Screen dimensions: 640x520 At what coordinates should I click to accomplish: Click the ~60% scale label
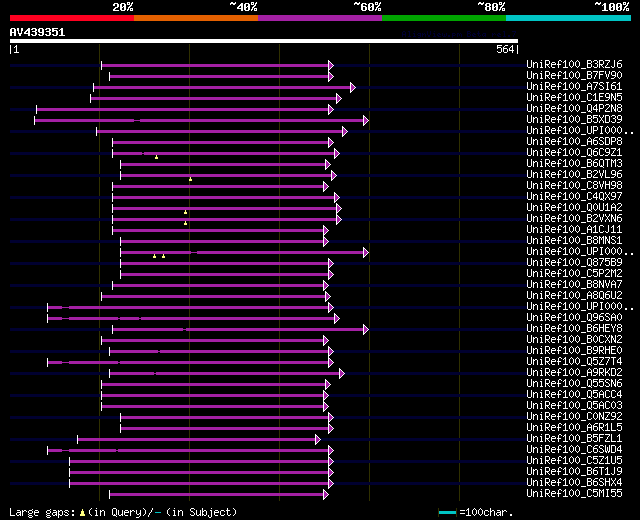[x=367, y=7]
